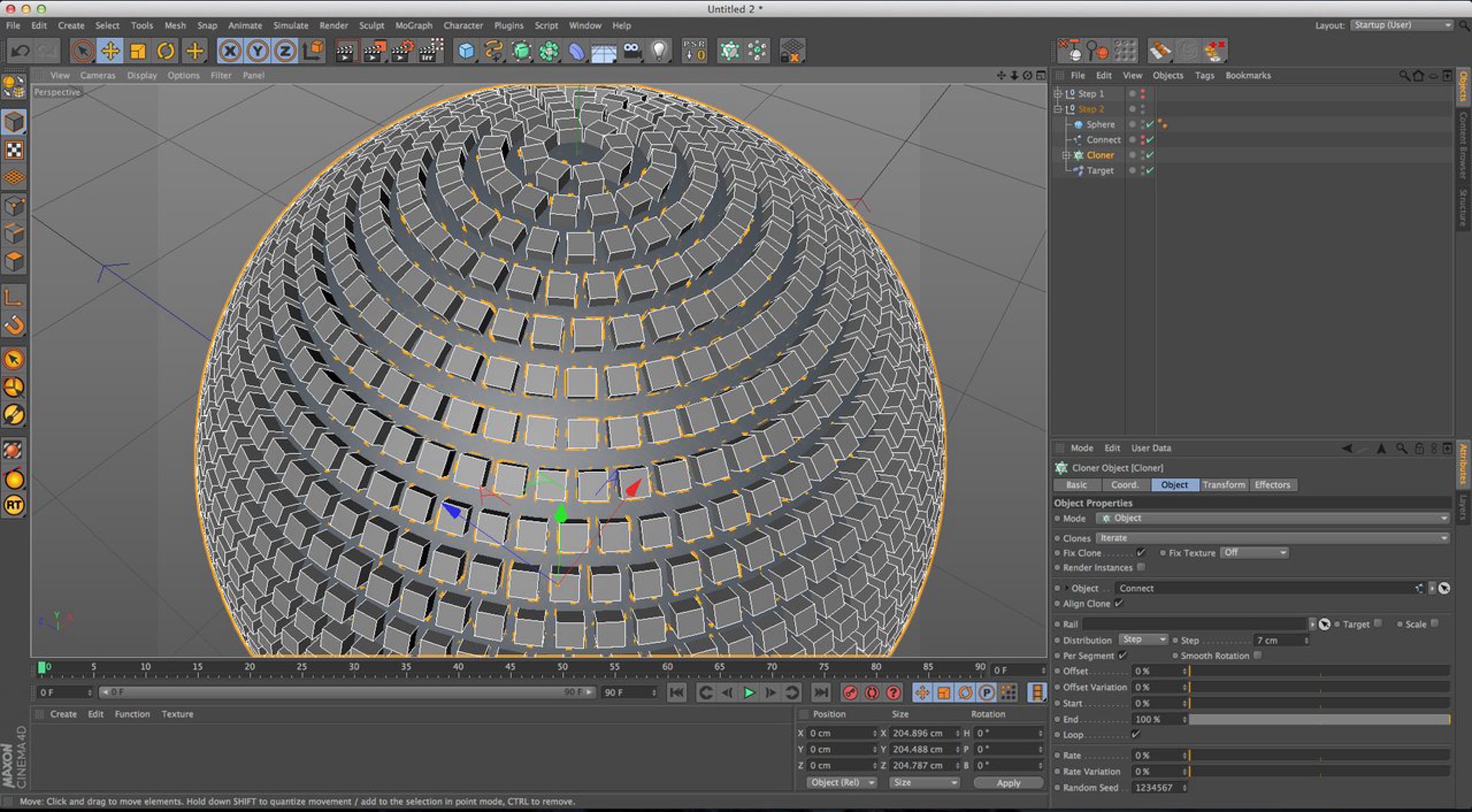The image size is (1472, 812).
Task: Collapse the Step 2 group in the Objects tree
Action: 1057,109
